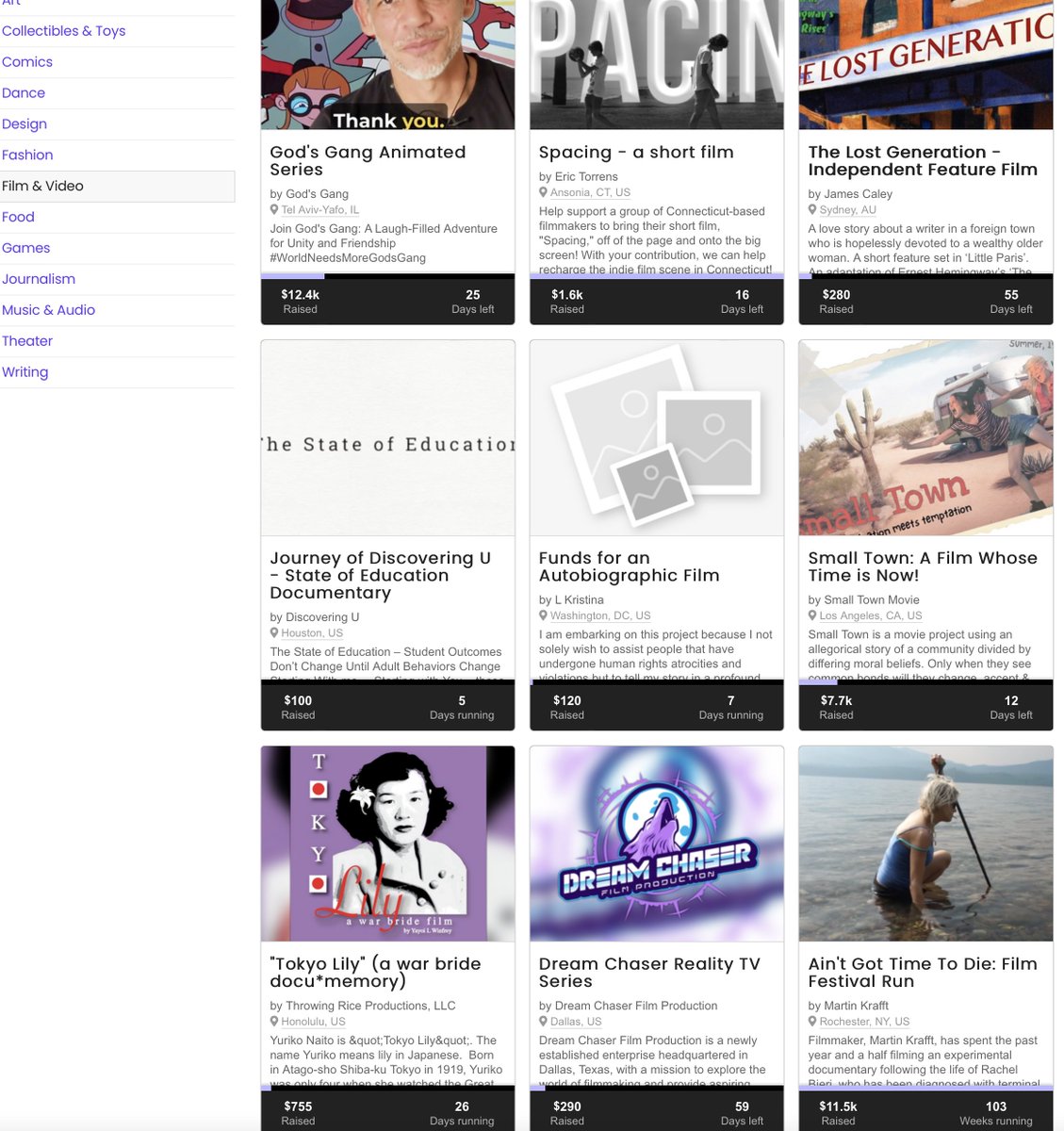The image size is (1064, 1131).
Task: Click the location pin icon beside Houston, US
Action: click(274, 633)
